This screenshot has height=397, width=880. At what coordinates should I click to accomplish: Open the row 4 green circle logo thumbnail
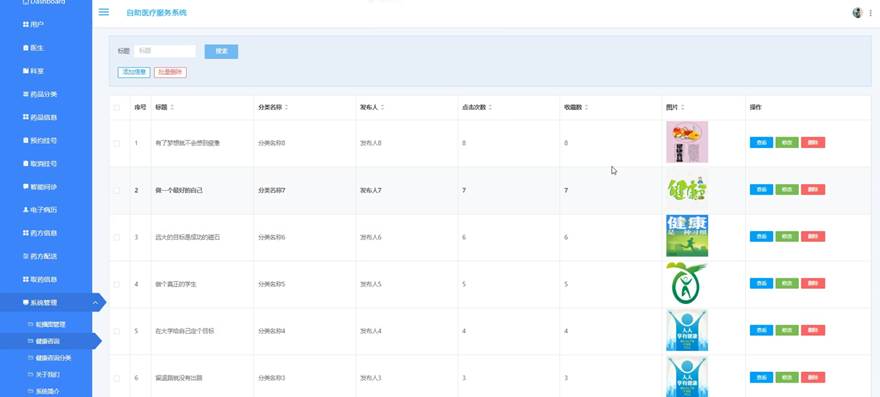pyautogui.click(x=687, y=283)
